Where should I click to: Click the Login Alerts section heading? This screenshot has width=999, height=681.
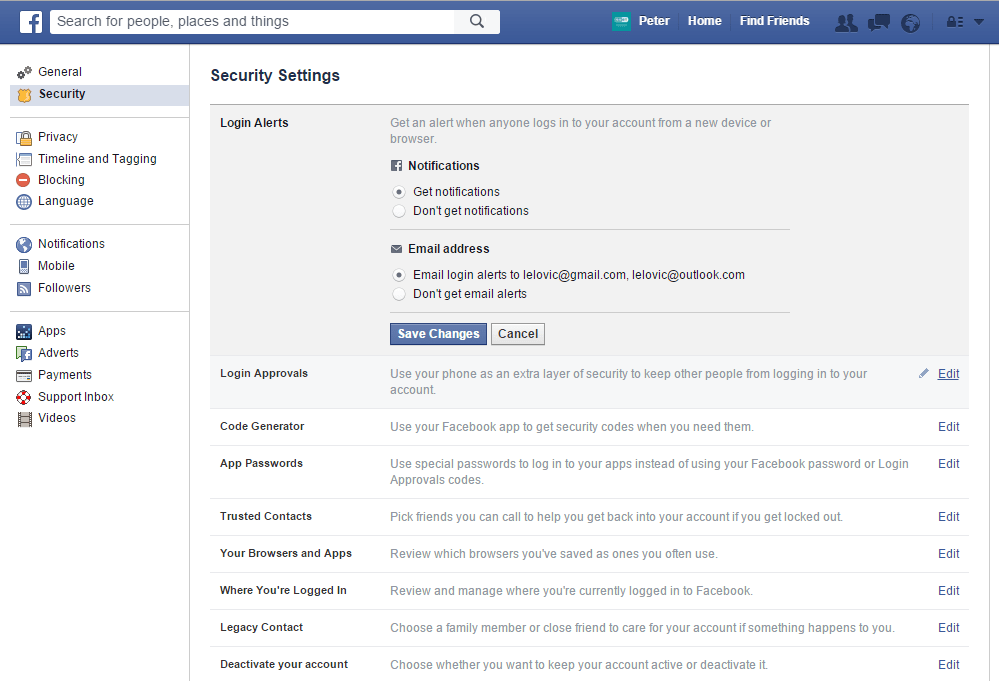254,123
